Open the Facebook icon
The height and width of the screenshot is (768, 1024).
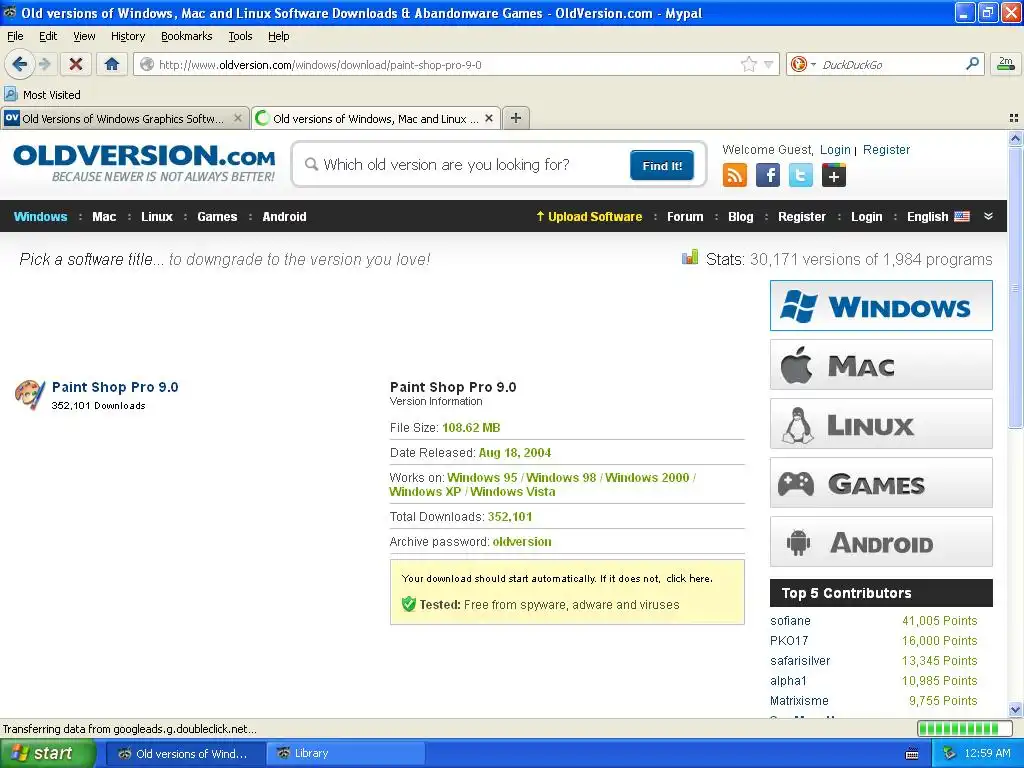click(768, 175)
